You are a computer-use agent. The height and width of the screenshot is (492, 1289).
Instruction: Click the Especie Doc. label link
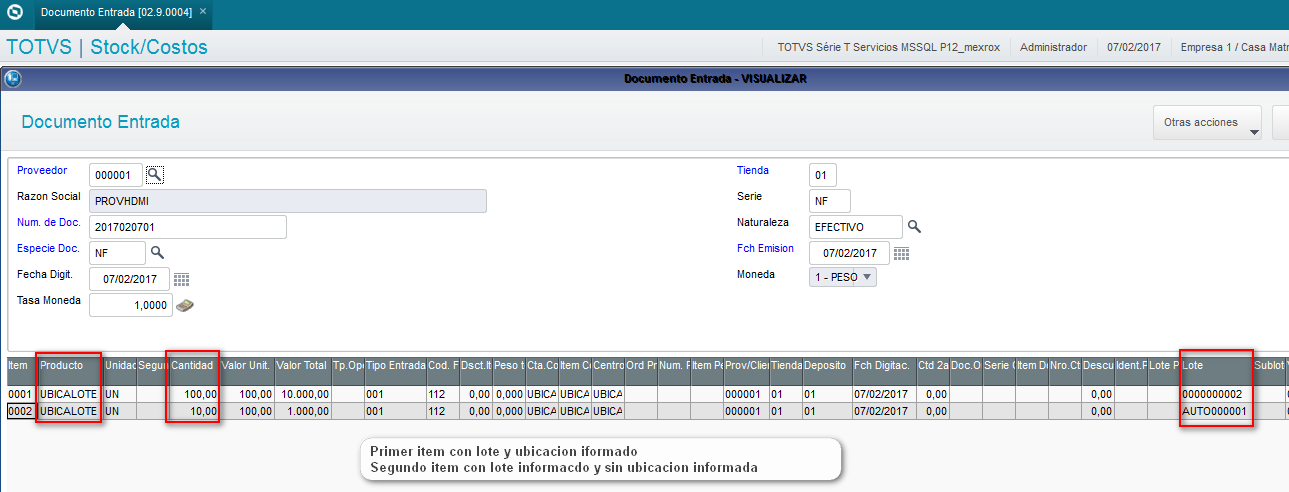[48, 247]
